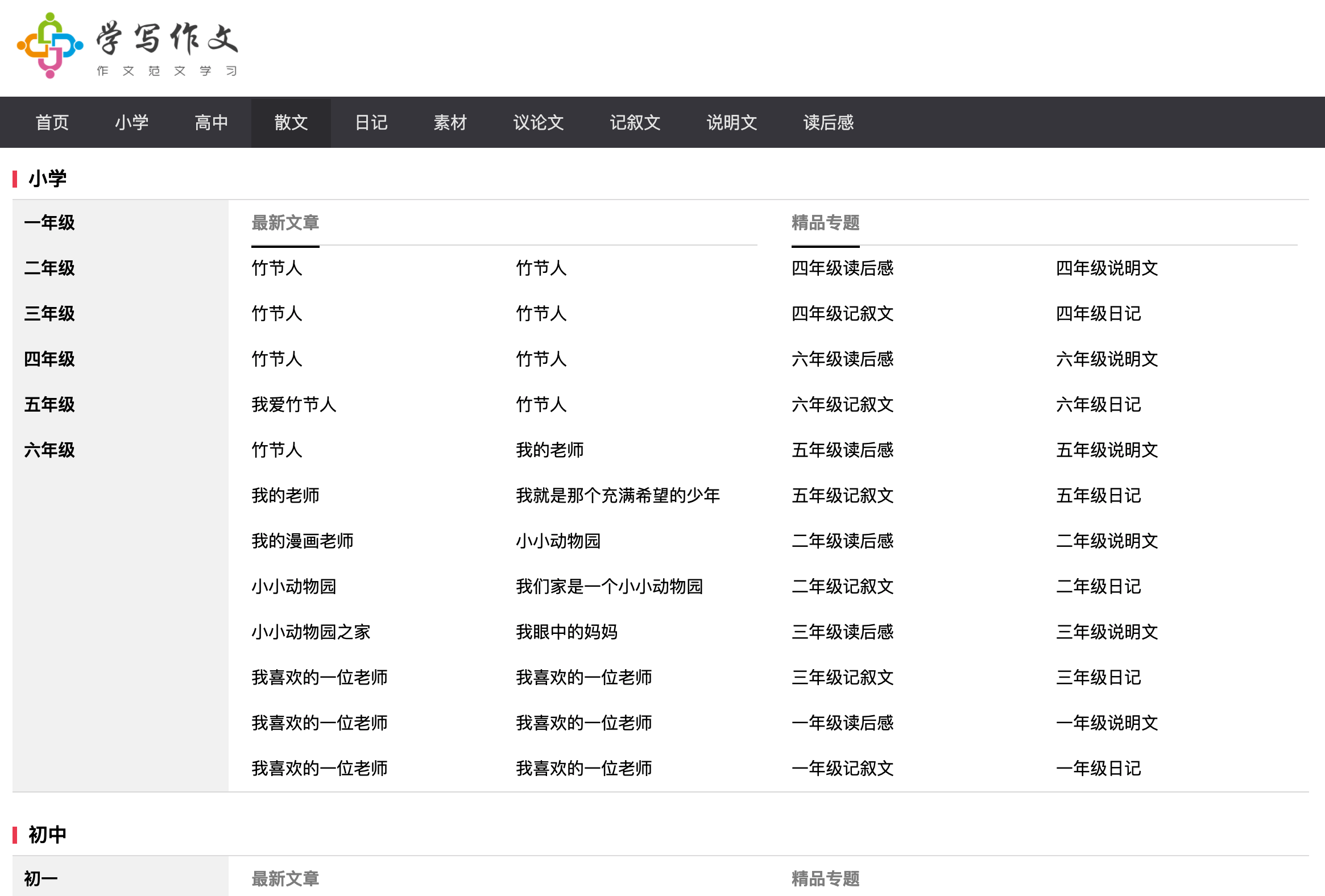Open the topic 四年级说明文

(1107, 268)
